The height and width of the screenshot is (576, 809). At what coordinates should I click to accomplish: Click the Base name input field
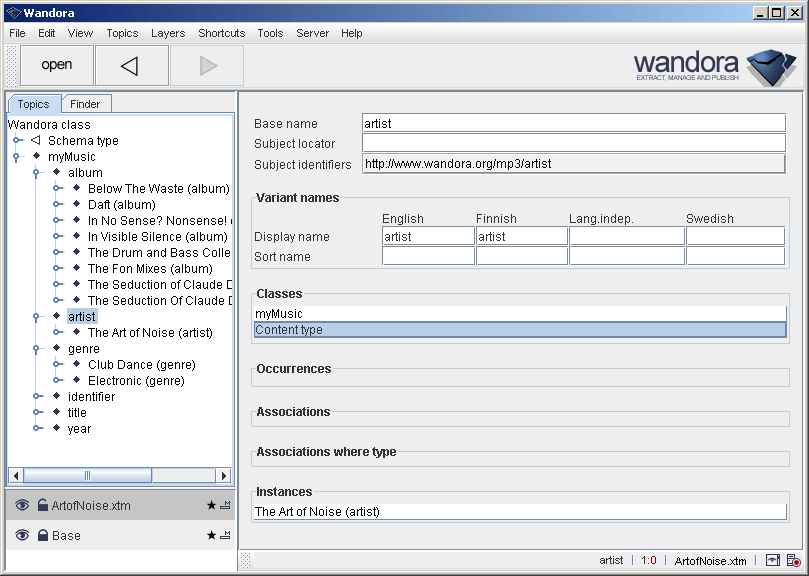pos(570,123)
